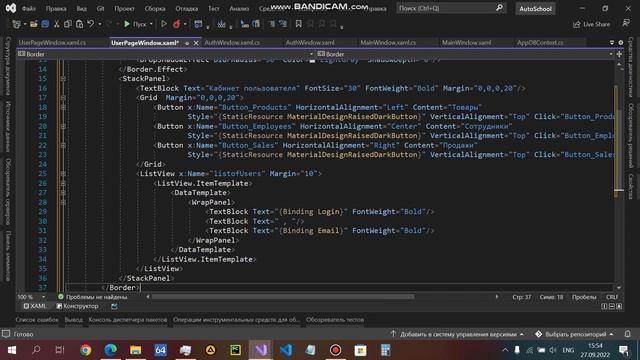Collapse the ListView fold on line 25
Screen dimensions: 640x360
[x=63, y=174]
